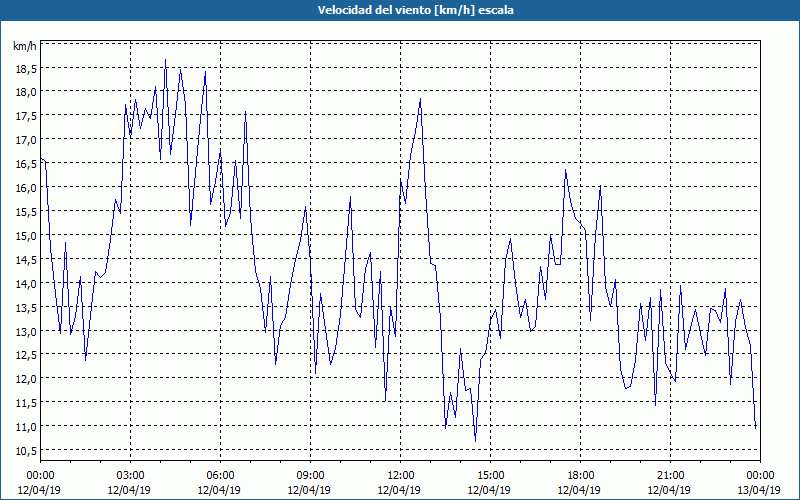Select the '15:00' time label
Viewport: 800px width, 500px height.
click(x=490, y=476)
